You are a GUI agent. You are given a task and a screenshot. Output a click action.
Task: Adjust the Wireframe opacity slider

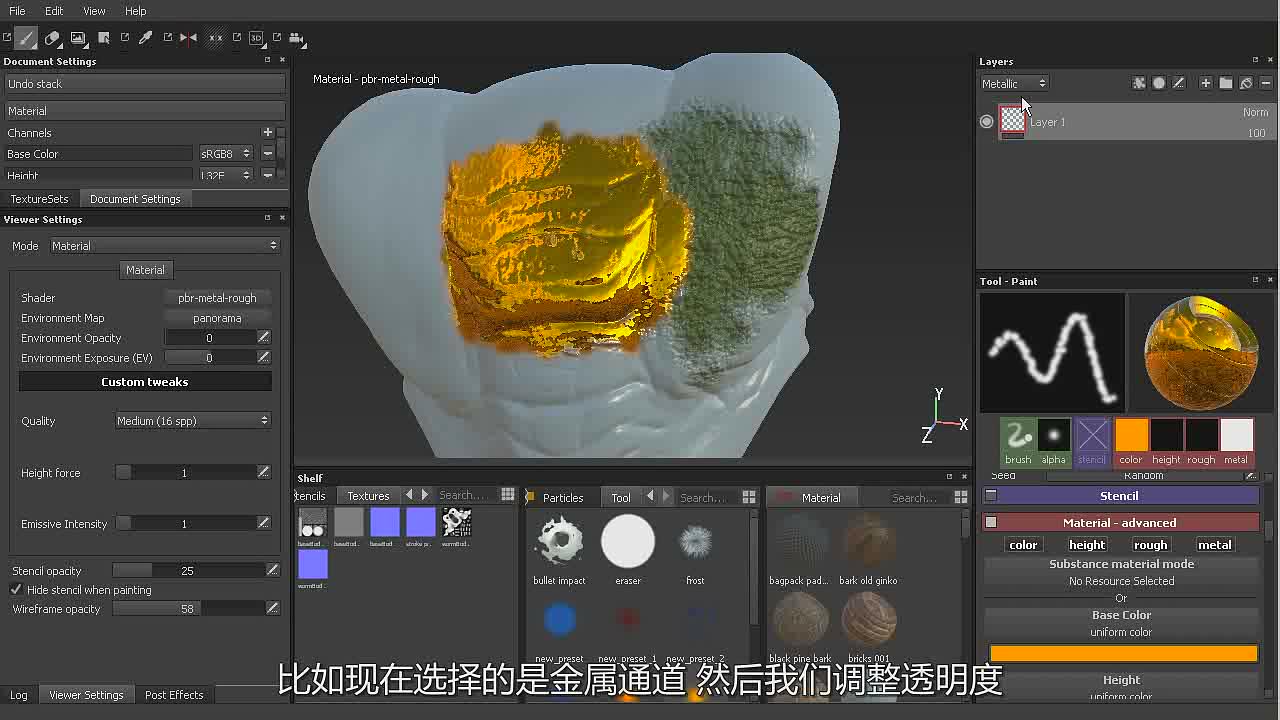(187, 609)
